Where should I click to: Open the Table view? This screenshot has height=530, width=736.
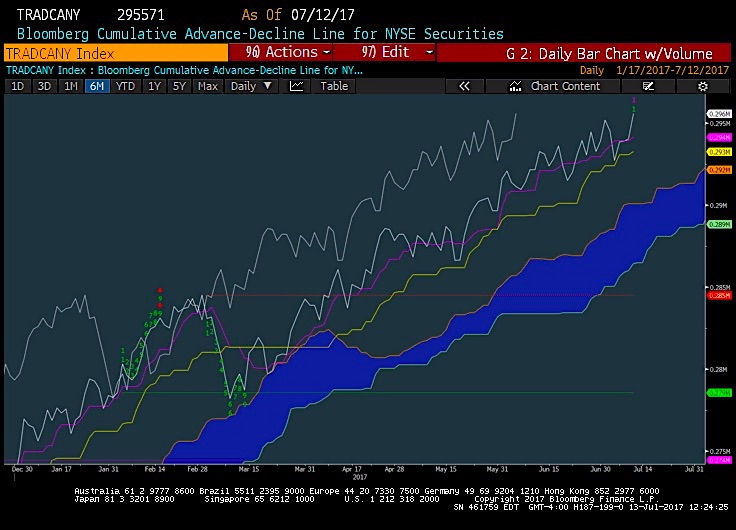pos(334,86)
